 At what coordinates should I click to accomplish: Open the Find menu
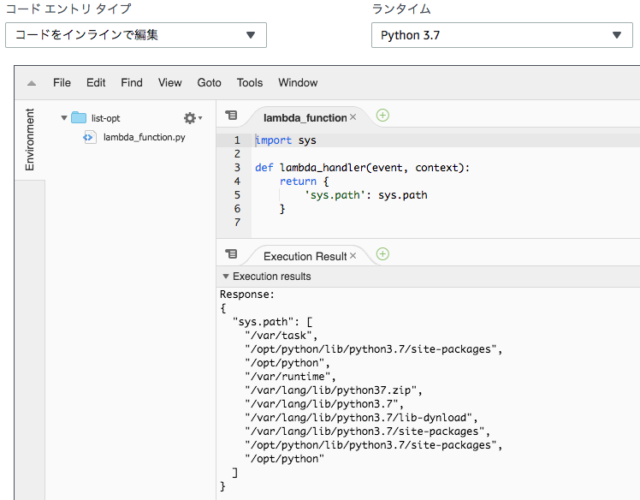point(131,83)
